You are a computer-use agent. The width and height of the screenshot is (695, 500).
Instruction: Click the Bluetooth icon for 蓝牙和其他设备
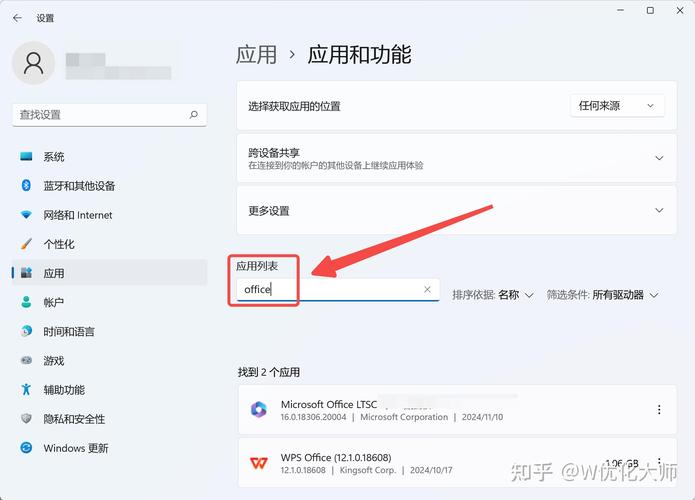(x=26, y=185)
